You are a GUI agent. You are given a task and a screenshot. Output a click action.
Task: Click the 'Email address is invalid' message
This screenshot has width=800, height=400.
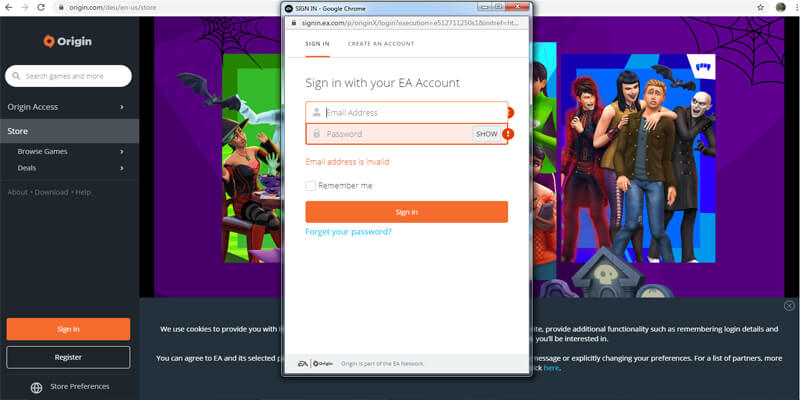click(x=347, y=162)
